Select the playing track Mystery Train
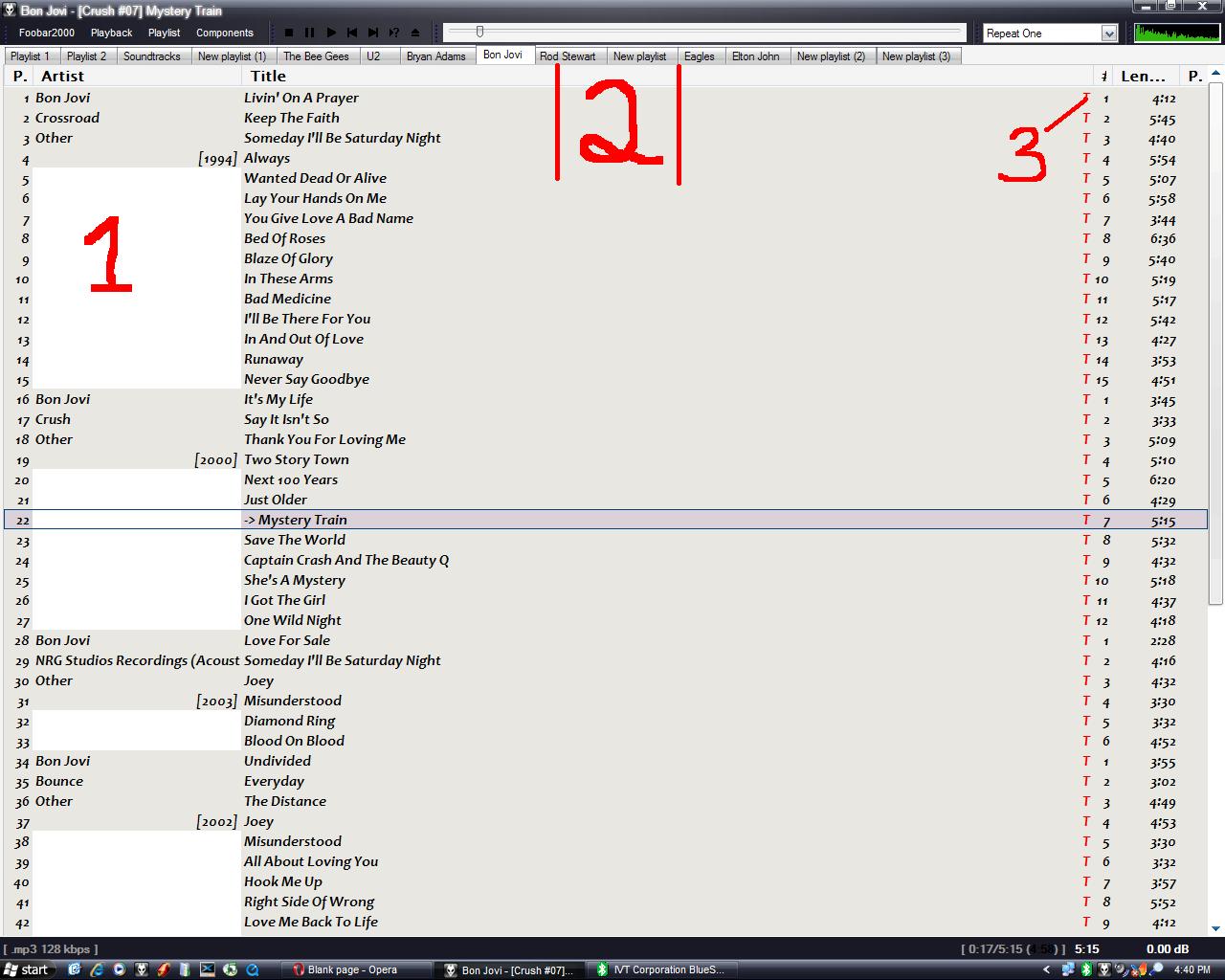 [x=606, y=520]
